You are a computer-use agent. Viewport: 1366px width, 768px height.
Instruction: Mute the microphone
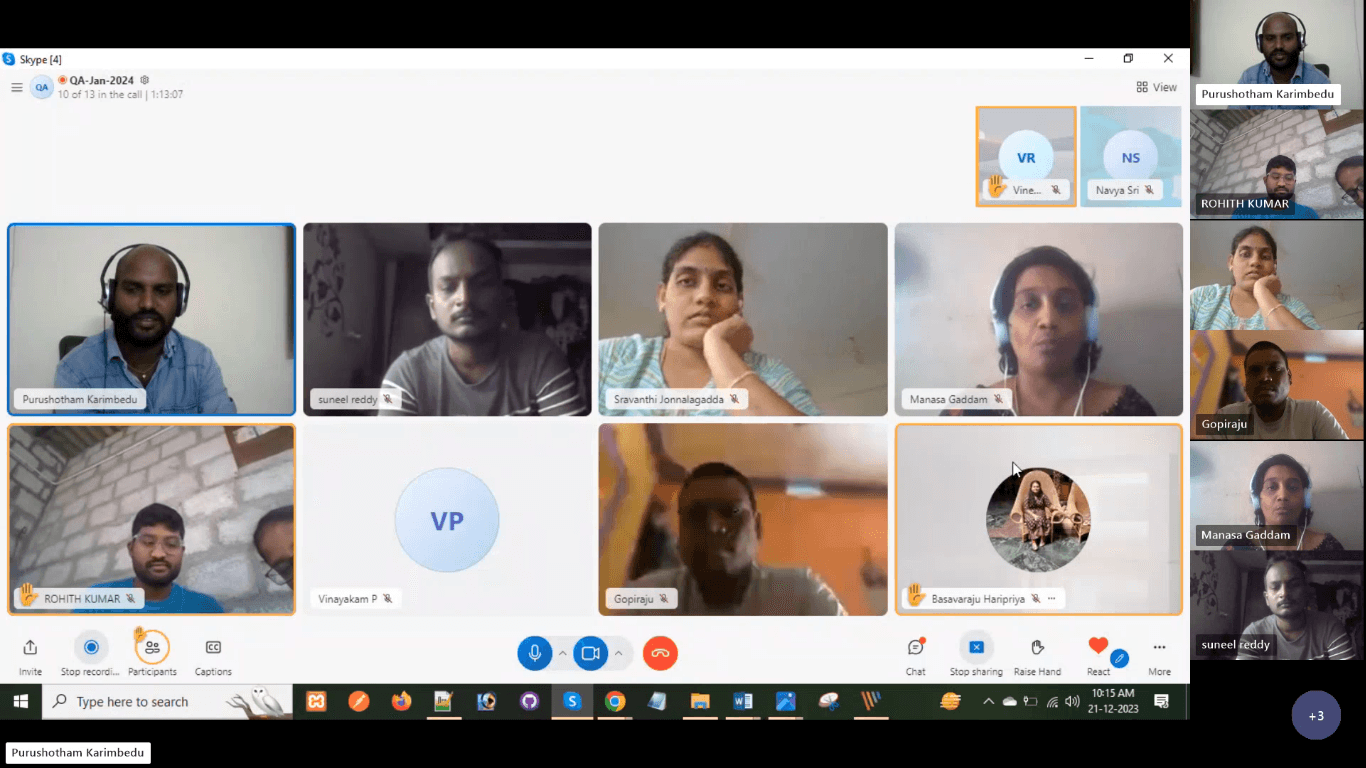tap(535, 653)
